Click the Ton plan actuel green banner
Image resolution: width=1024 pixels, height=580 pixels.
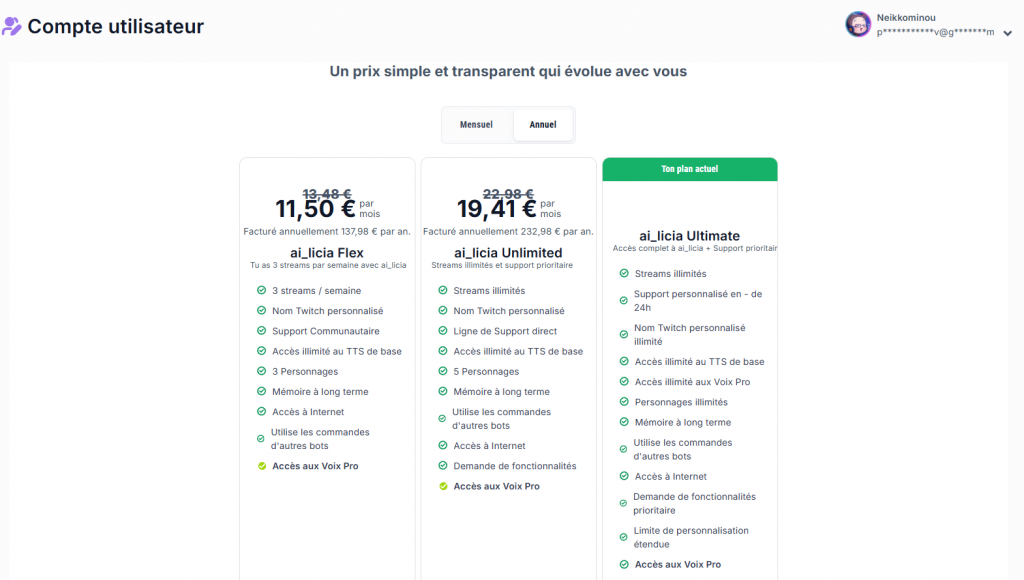click(689, 169)
